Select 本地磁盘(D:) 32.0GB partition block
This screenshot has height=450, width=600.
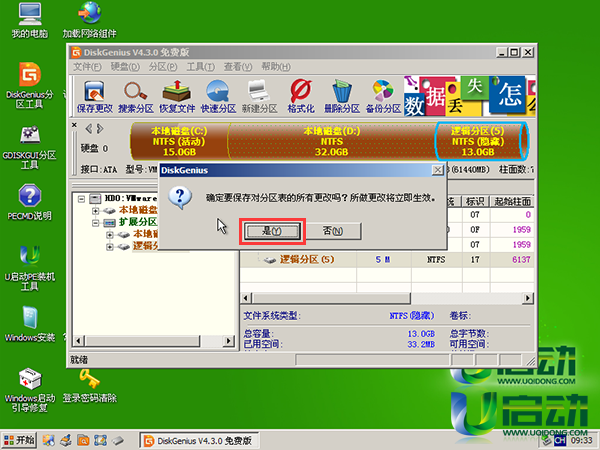point(331,141)
